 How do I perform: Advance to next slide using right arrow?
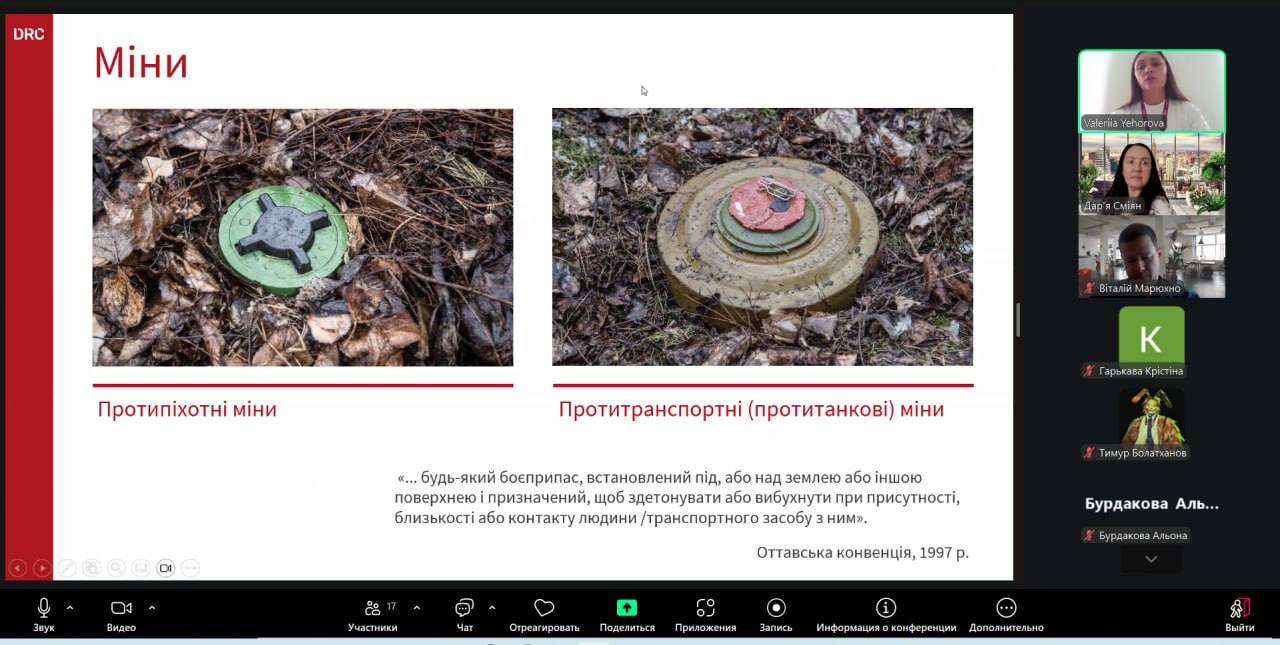coord(42,568)
